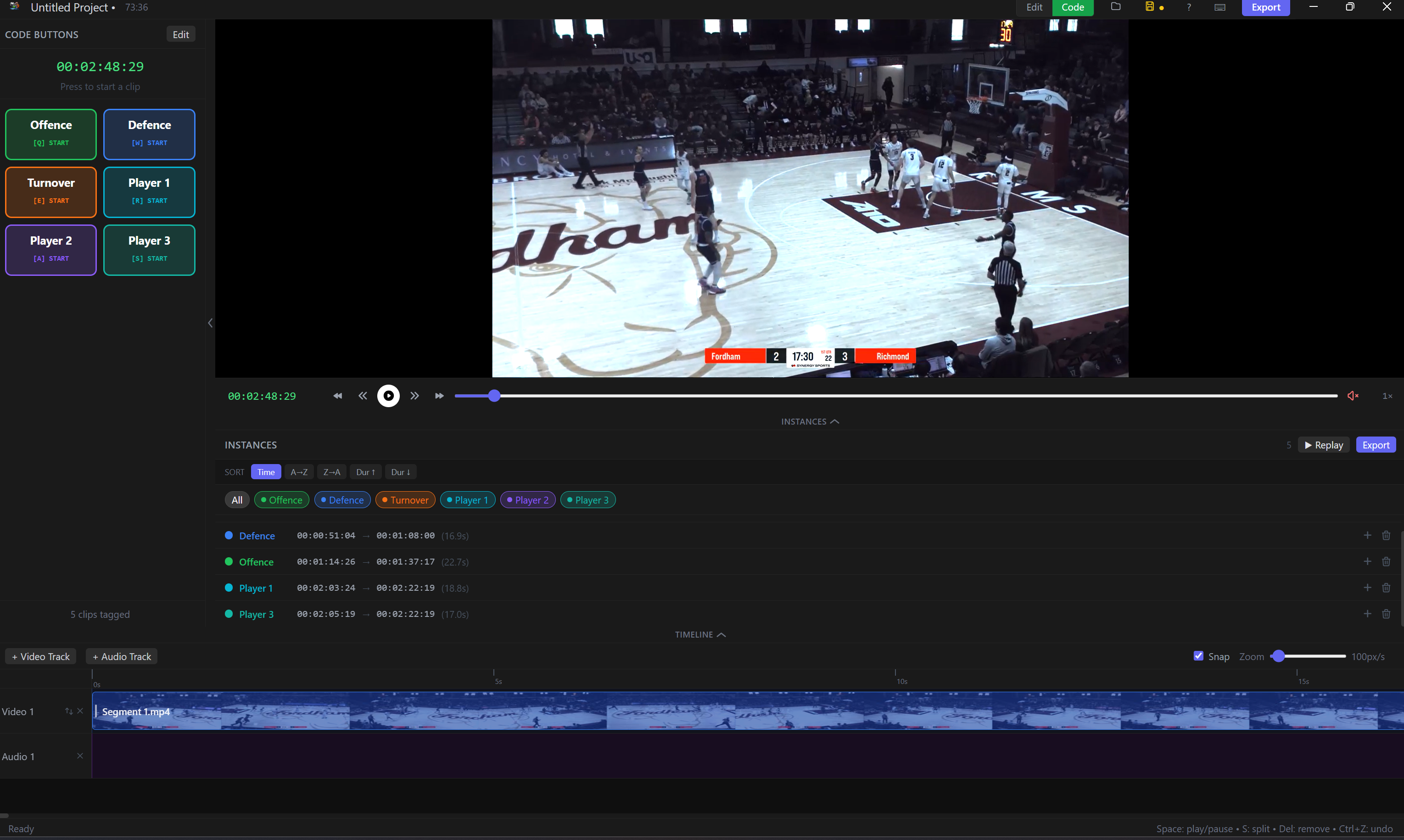Click the skip-to-end playback icon
The height and width of the screenshot is (840, 1404).
439,396
